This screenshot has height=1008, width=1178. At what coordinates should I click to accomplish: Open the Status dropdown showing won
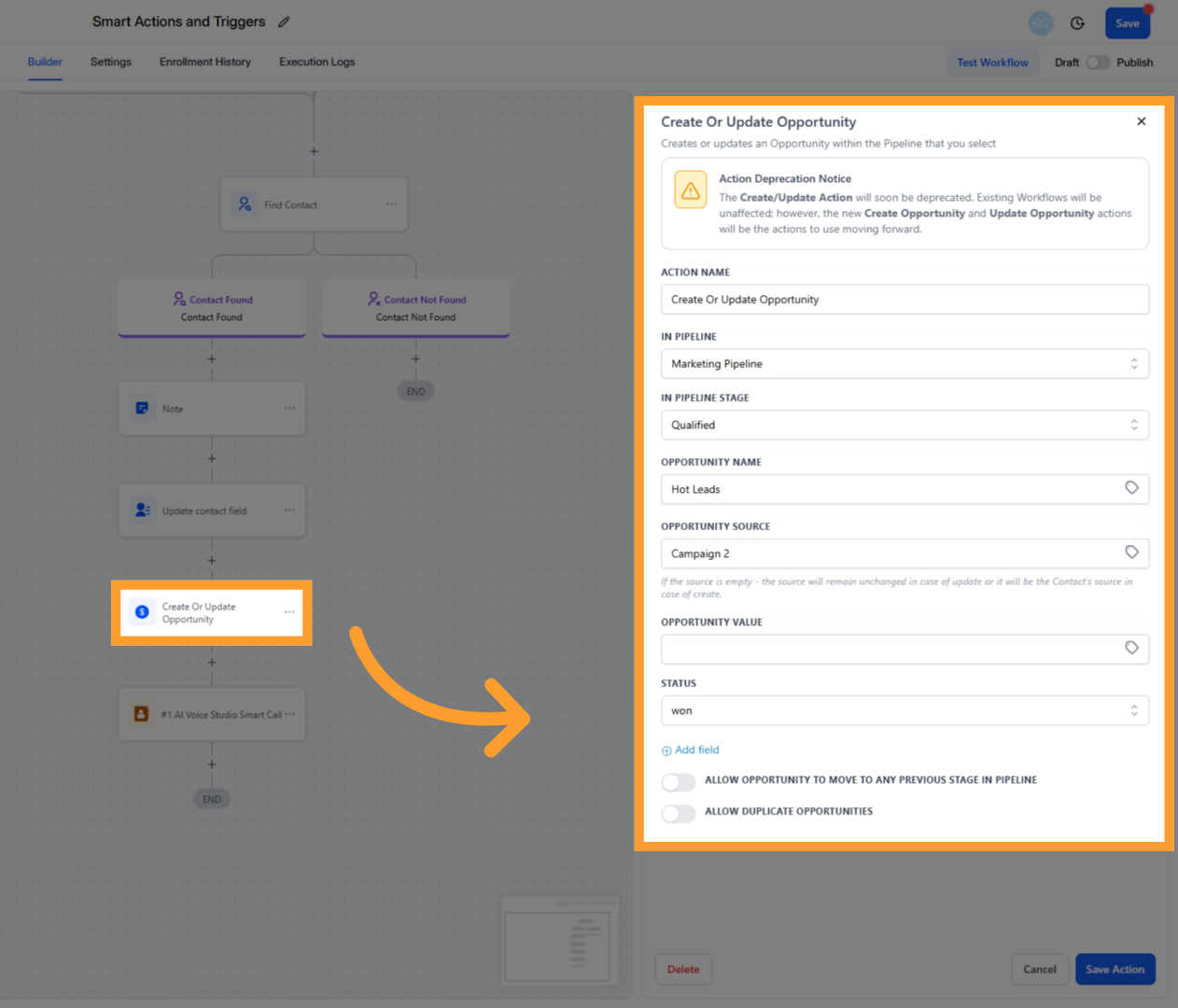905,710
